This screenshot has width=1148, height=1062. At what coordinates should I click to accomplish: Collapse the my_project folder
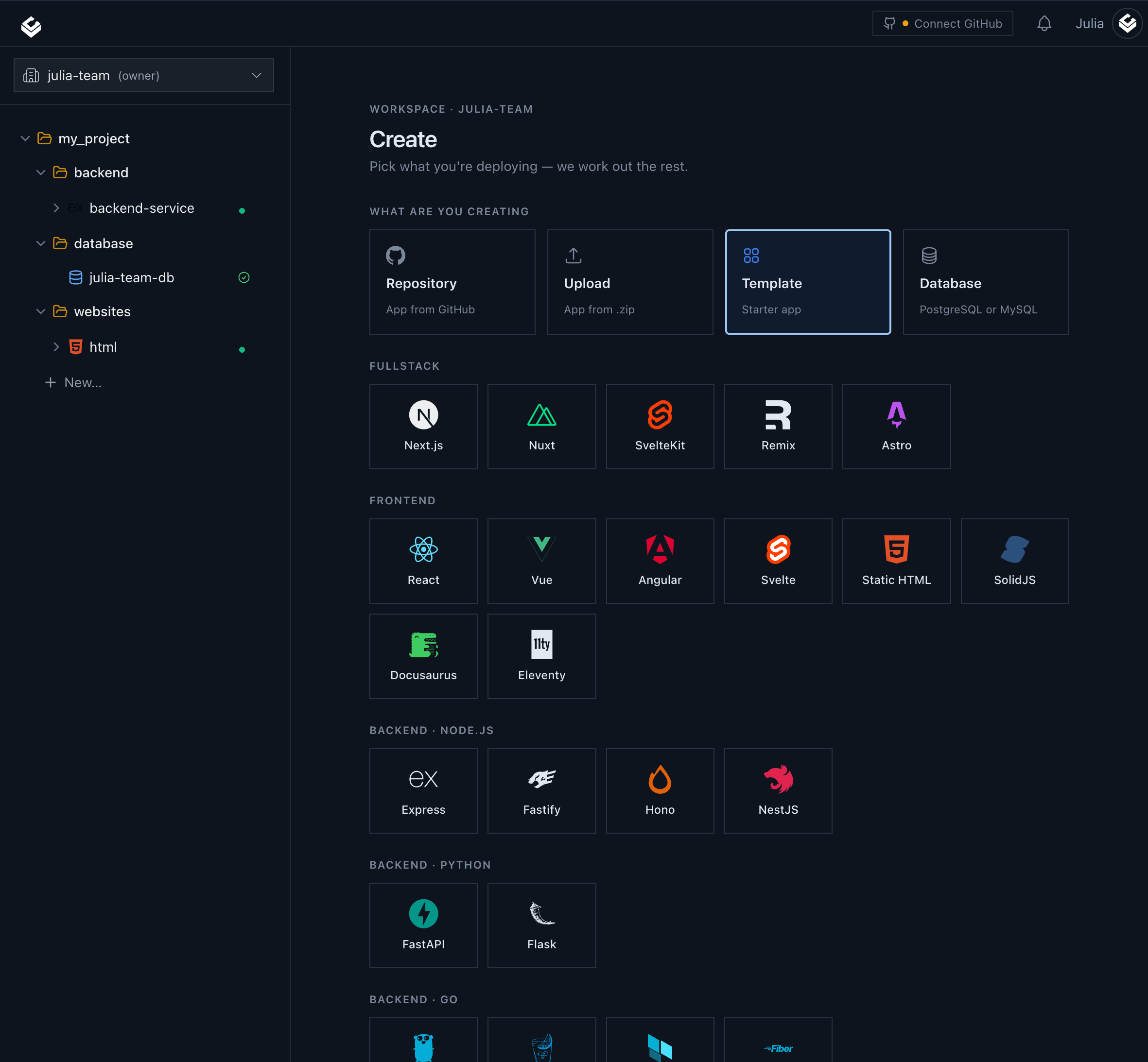25,138
